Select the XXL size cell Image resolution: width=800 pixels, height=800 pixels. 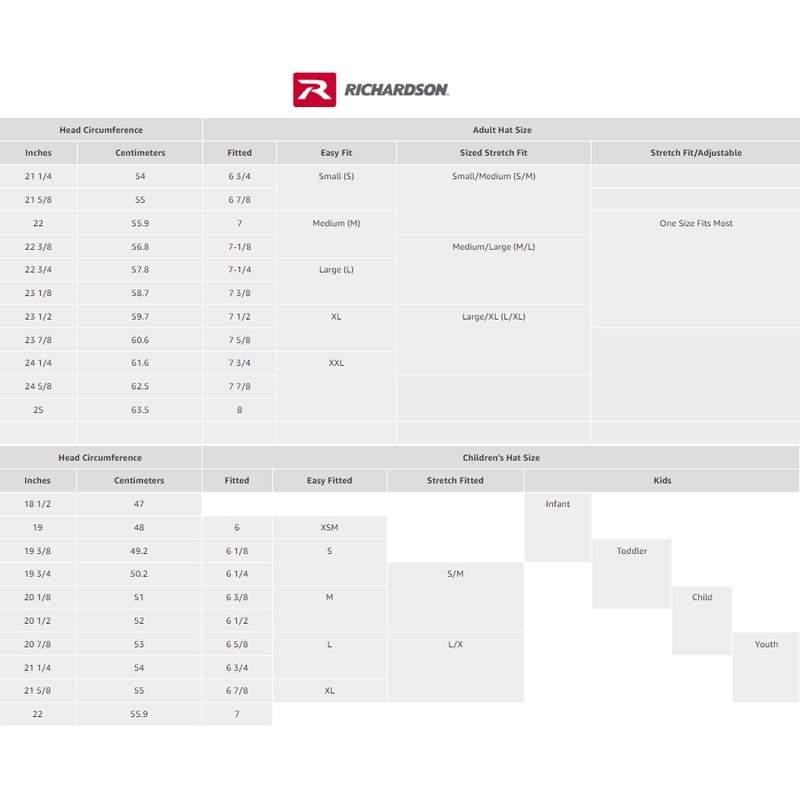pyautogui.click(x=336, y=363)
